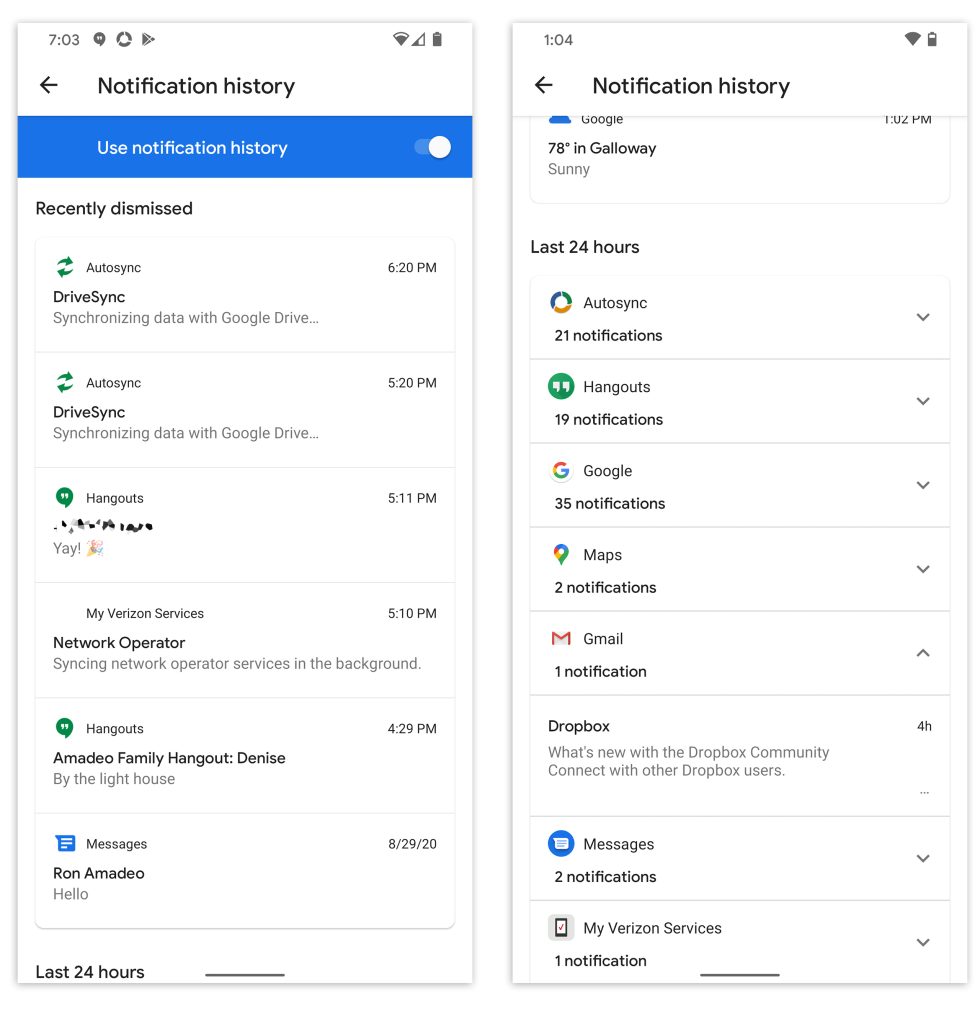Tap the hangouts status icon in the left status bar
This screenshot has width=980, height=1024.
coord(99,39)
